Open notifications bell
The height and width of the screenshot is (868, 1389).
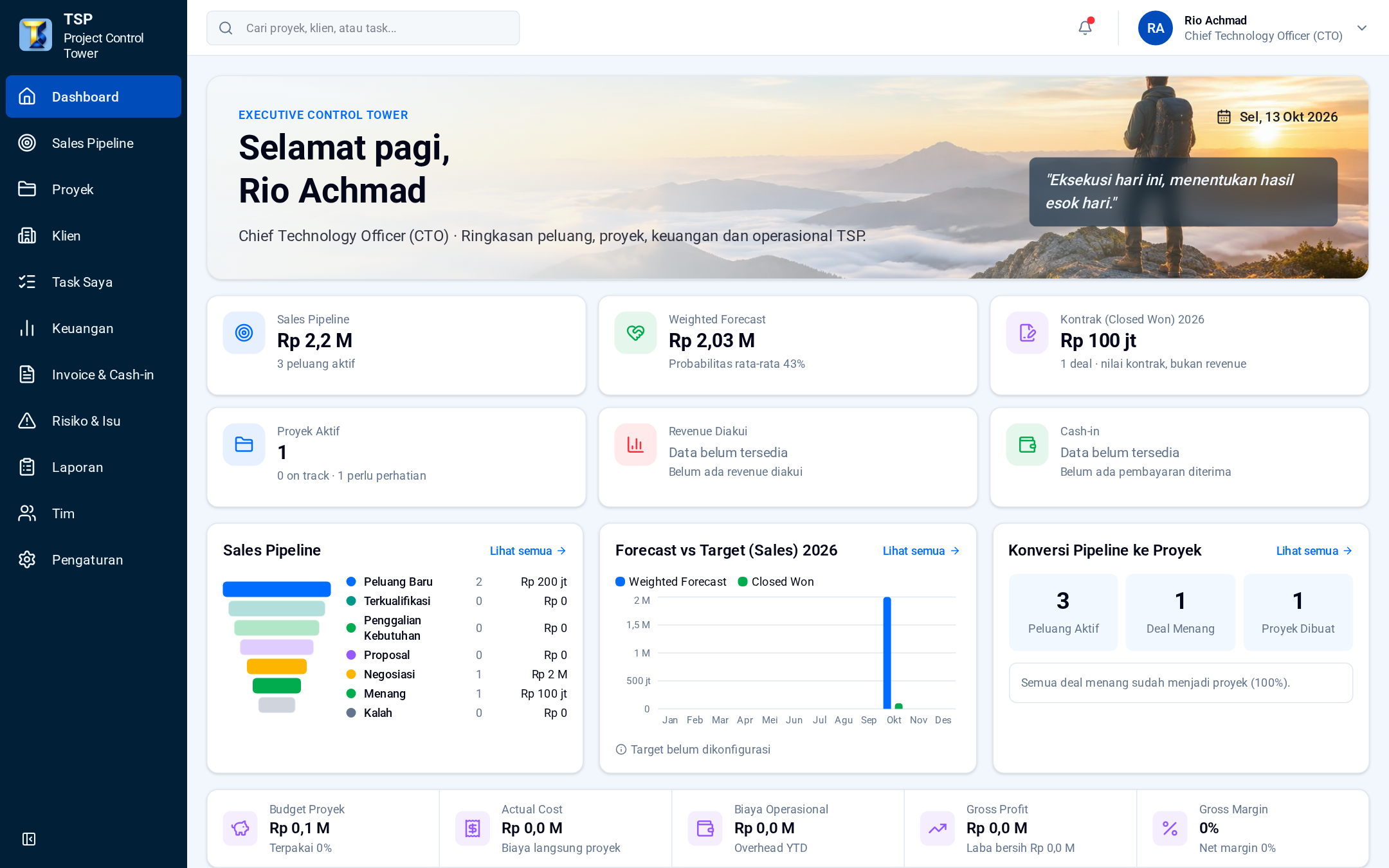click(1085, 28)
